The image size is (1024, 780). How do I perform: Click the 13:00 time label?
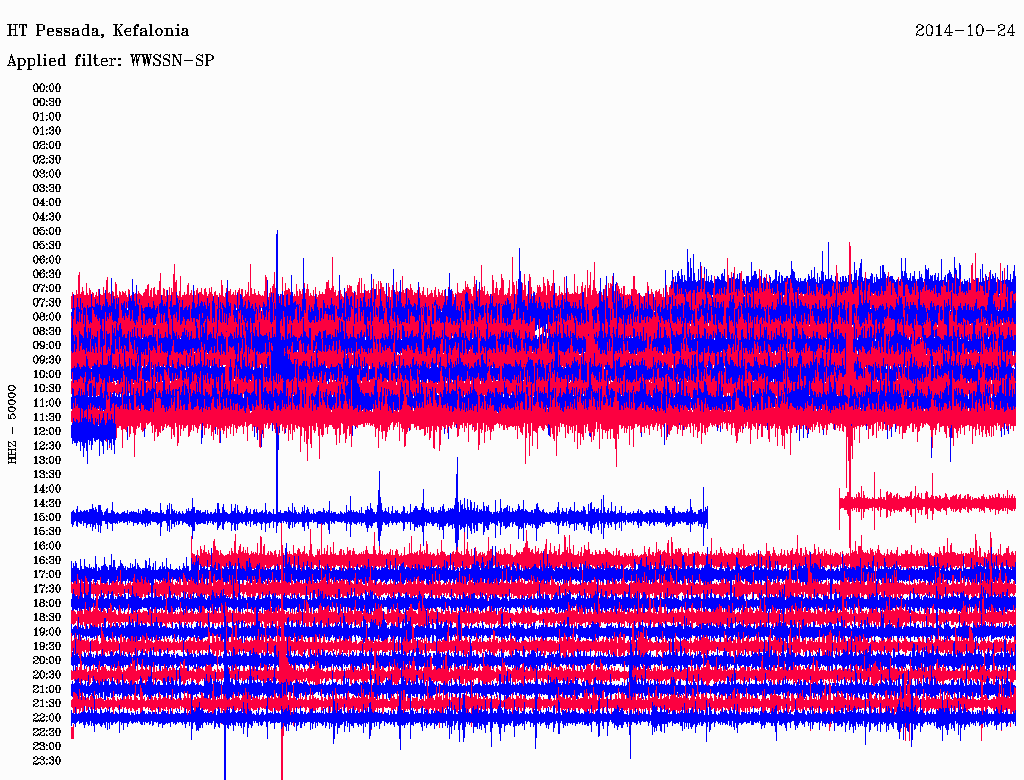(47, 460)
